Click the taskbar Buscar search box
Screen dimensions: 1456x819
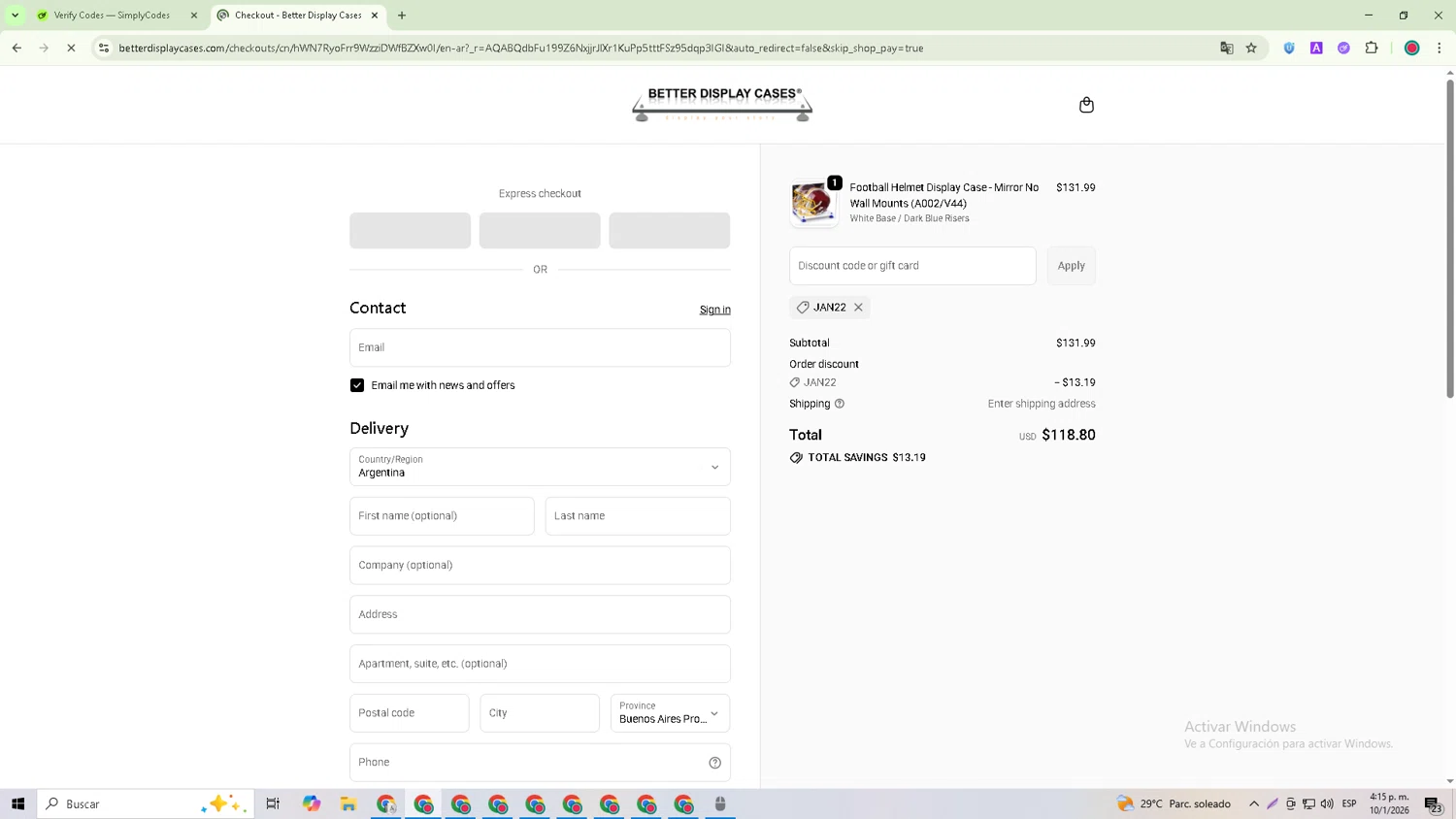tap(146, 803)
